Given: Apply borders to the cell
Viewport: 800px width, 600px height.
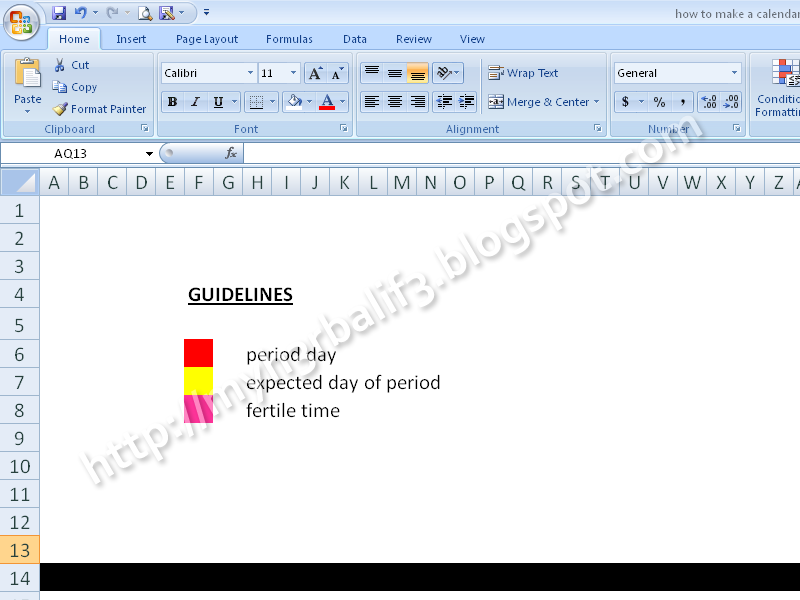Looking at the screenshot, I should point(256,102).
